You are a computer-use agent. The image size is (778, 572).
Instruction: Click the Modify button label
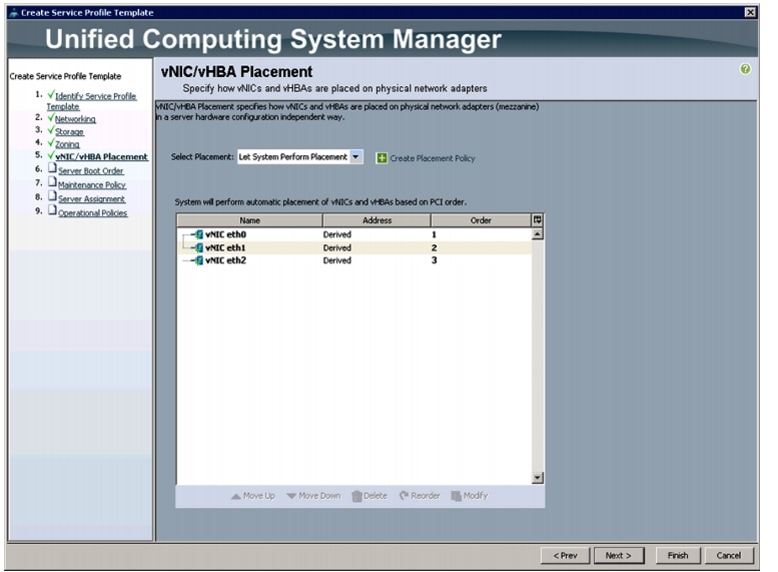coord(475,496)
